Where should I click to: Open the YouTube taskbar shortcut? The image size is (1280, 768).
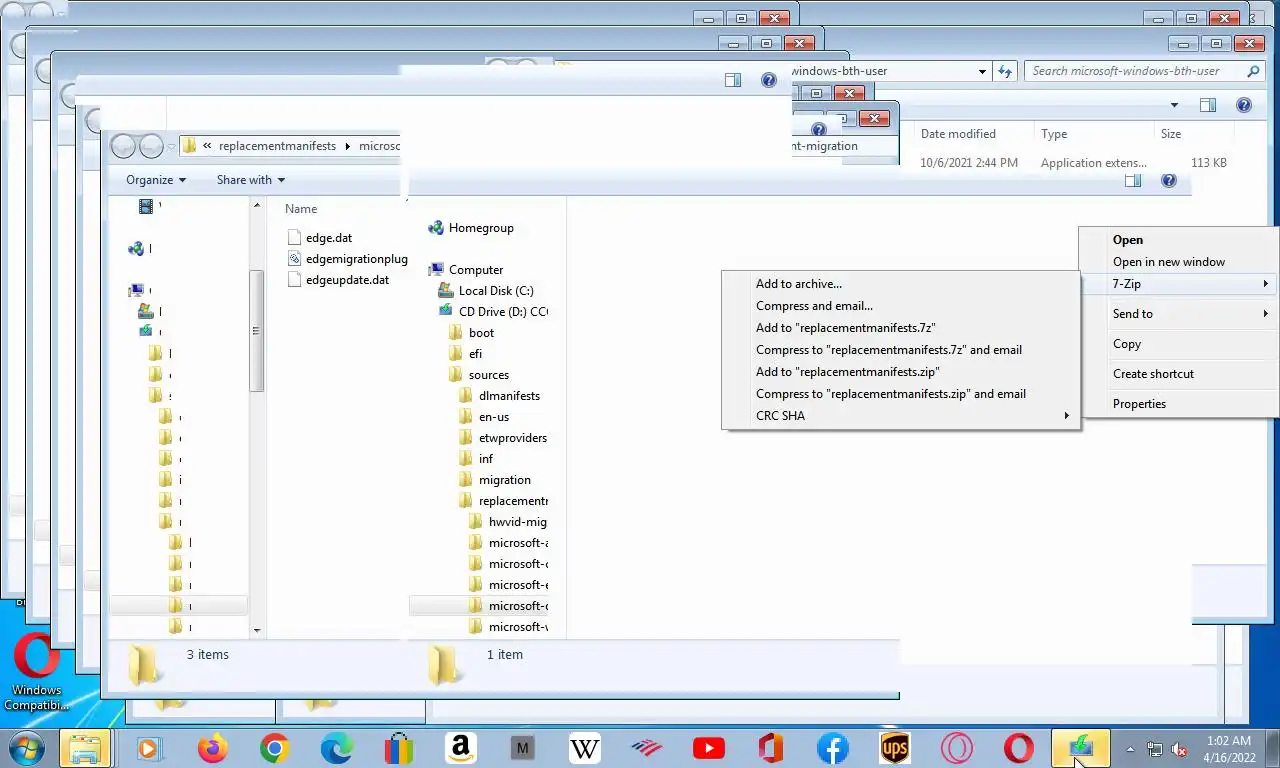(x=708, y=748)
